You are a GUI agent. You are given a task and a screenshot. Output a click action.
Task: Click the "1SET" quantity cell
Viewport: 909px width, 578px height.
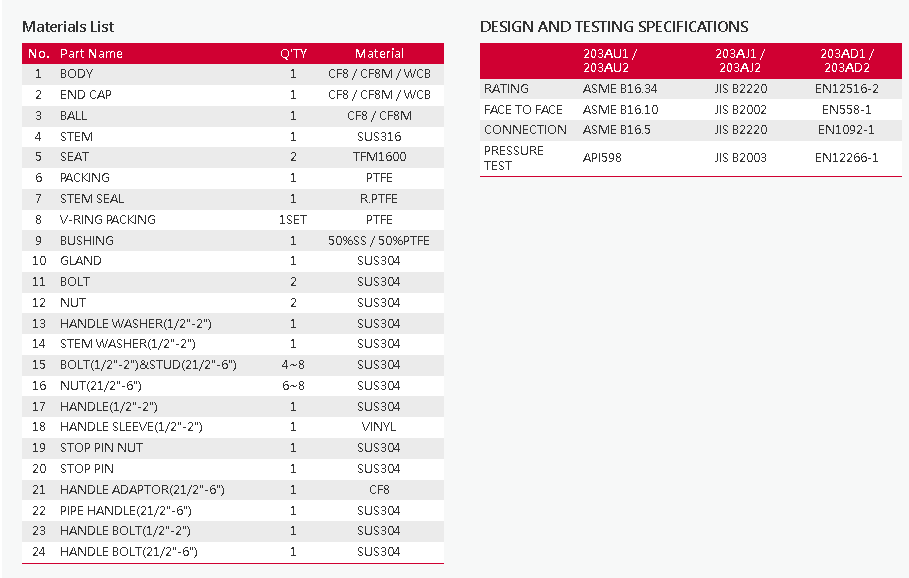[x=293, y=220]
